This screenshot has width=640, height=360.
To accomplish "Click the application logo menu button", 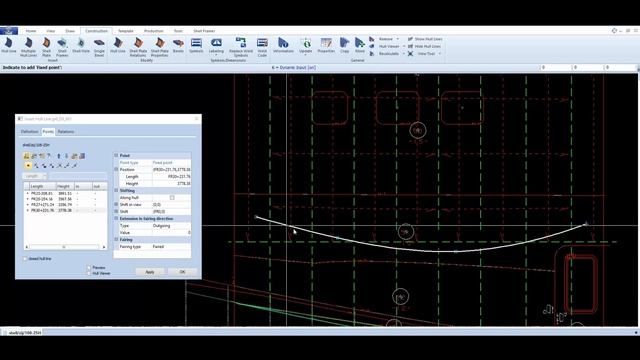I will click(x=9, y=31).
